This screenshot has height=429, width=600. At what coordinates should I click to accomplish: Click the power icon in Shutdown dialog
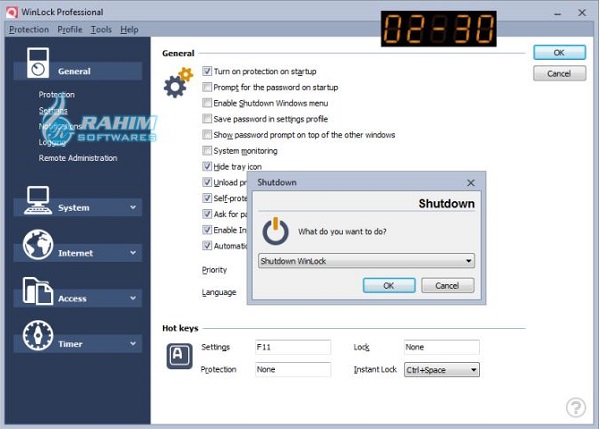[275, 231]
